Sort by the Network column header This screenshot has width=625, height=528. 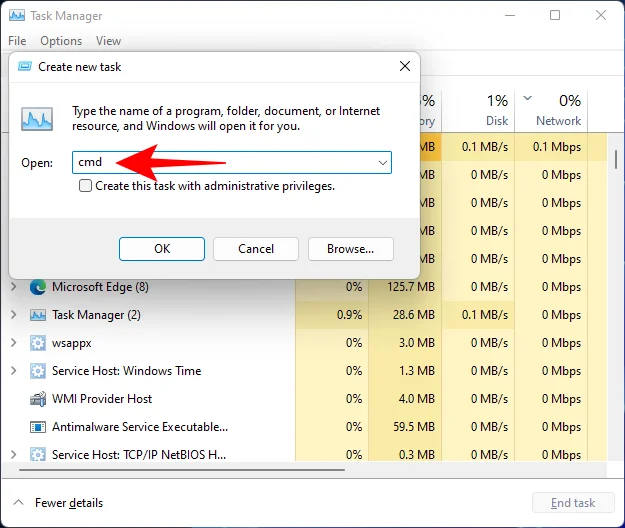point(551,111)
